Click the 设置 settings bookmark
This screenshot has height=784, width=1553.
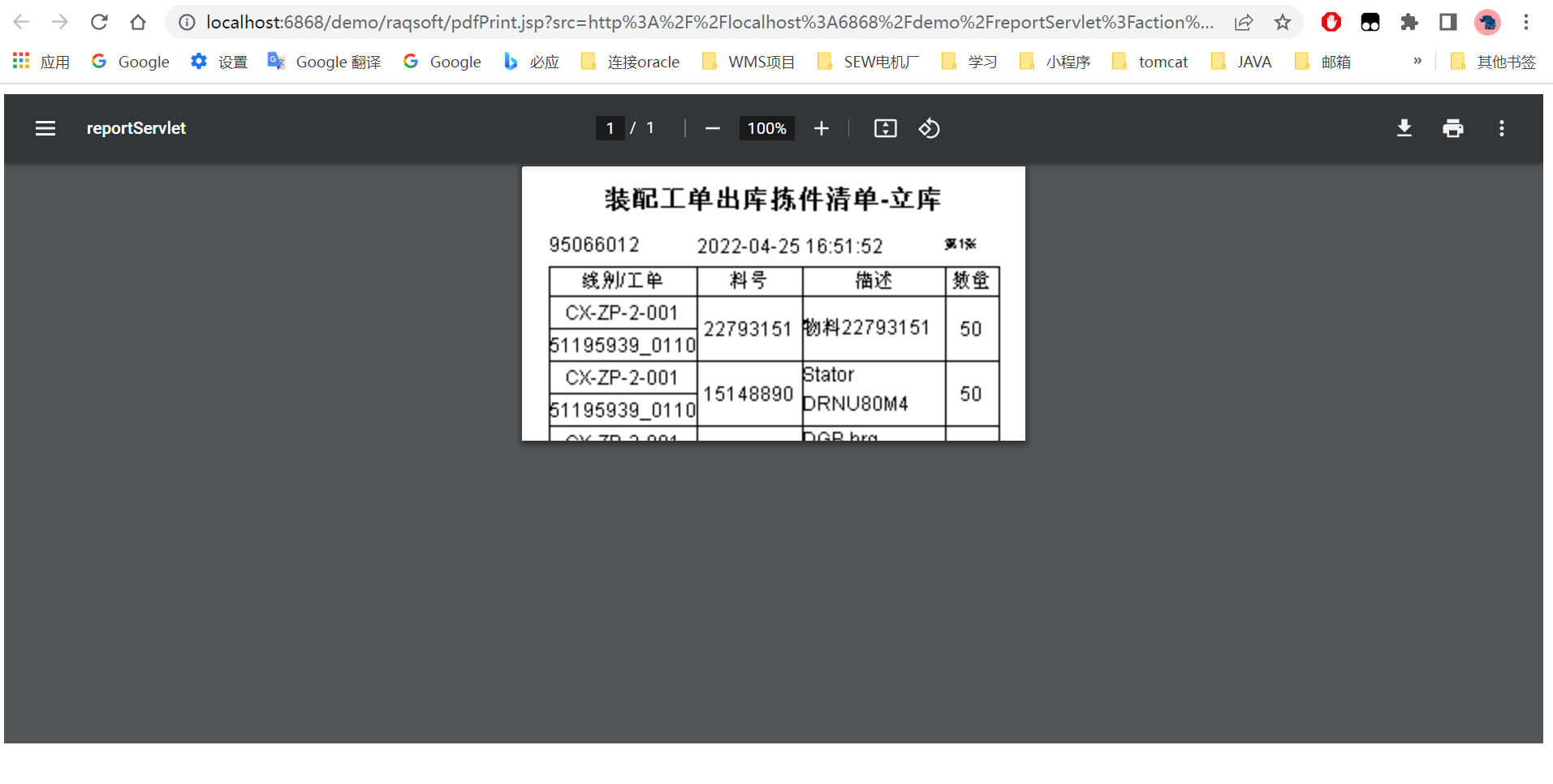pos(219,62)
